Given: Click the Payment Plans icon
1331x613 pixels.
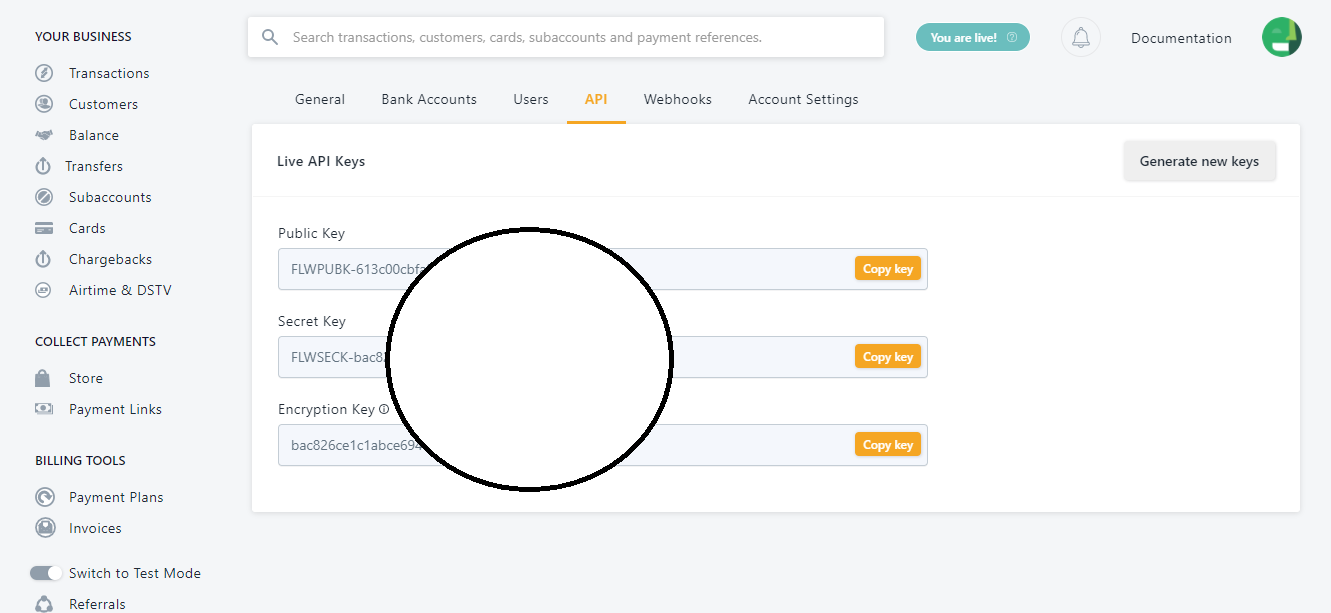Looking at the screenshot, I should [44, 497].
